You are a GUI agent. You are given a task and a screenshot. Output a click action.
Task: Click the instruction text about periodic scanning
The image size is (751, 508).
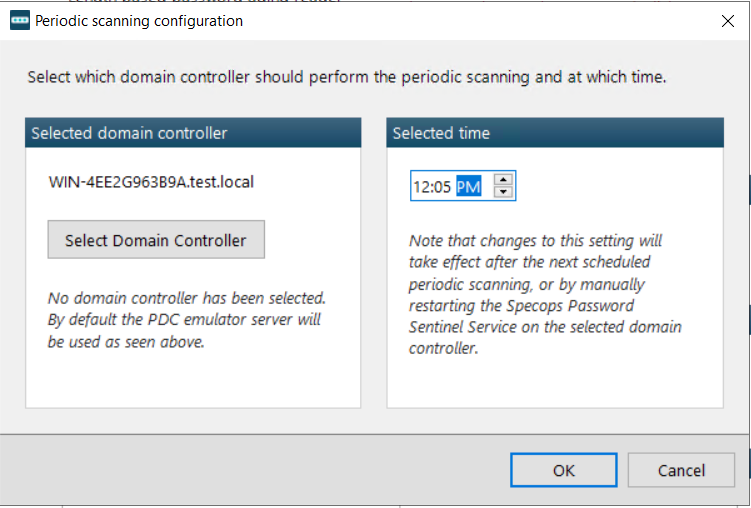click(347, 77)
